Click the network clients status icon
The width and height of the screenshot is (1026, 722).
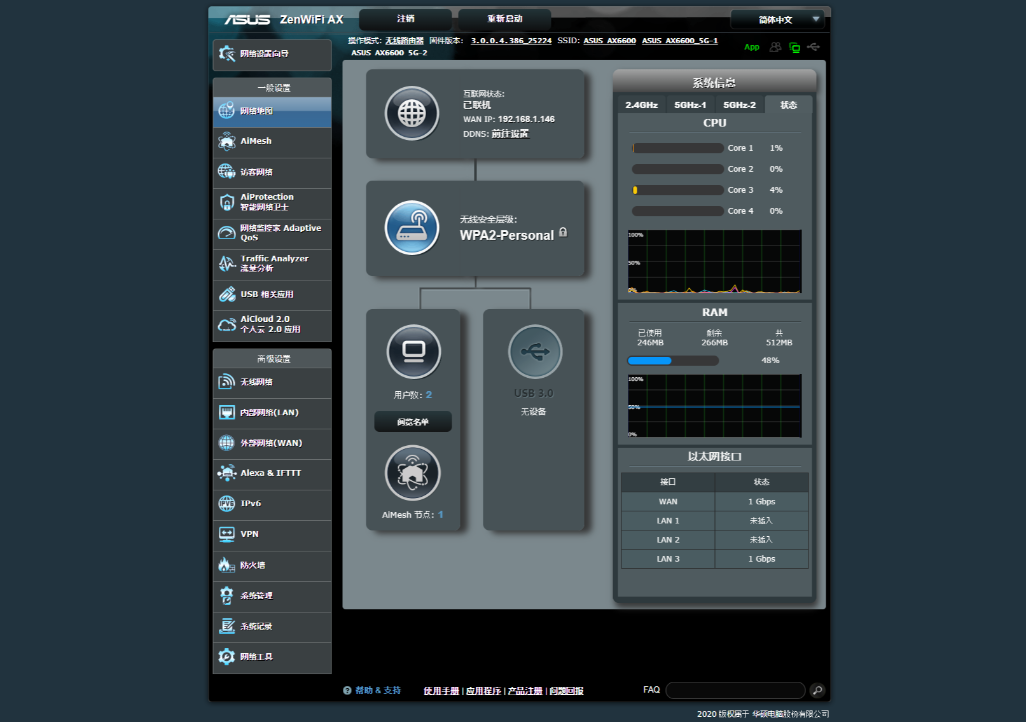(794, 47)
